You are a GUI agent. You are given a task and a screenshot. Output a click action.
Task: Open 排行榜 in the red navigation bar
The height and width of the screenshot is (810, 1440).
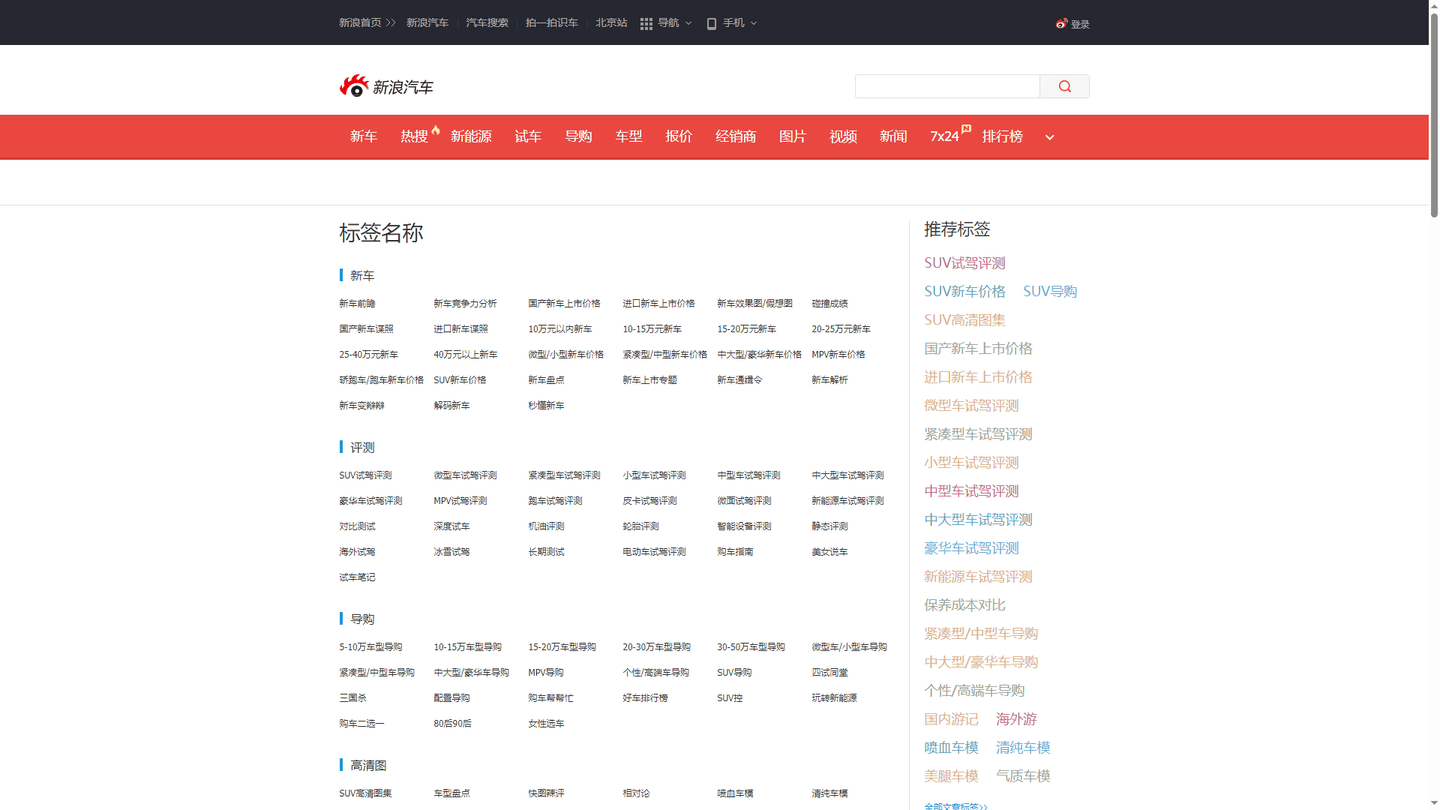tap(1002, 136)
